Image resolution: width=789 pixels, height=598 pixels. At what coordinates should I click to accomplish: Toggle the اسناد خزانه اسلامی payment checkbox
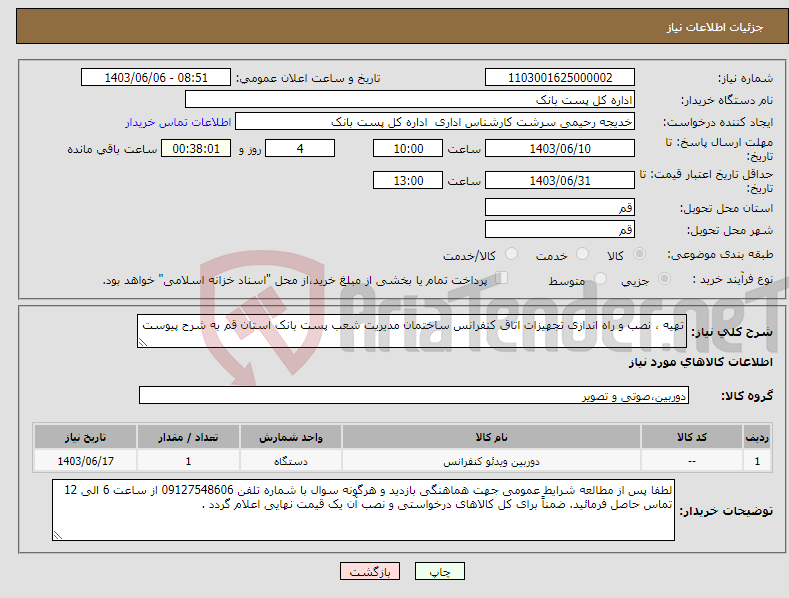(x=501, y=277)
